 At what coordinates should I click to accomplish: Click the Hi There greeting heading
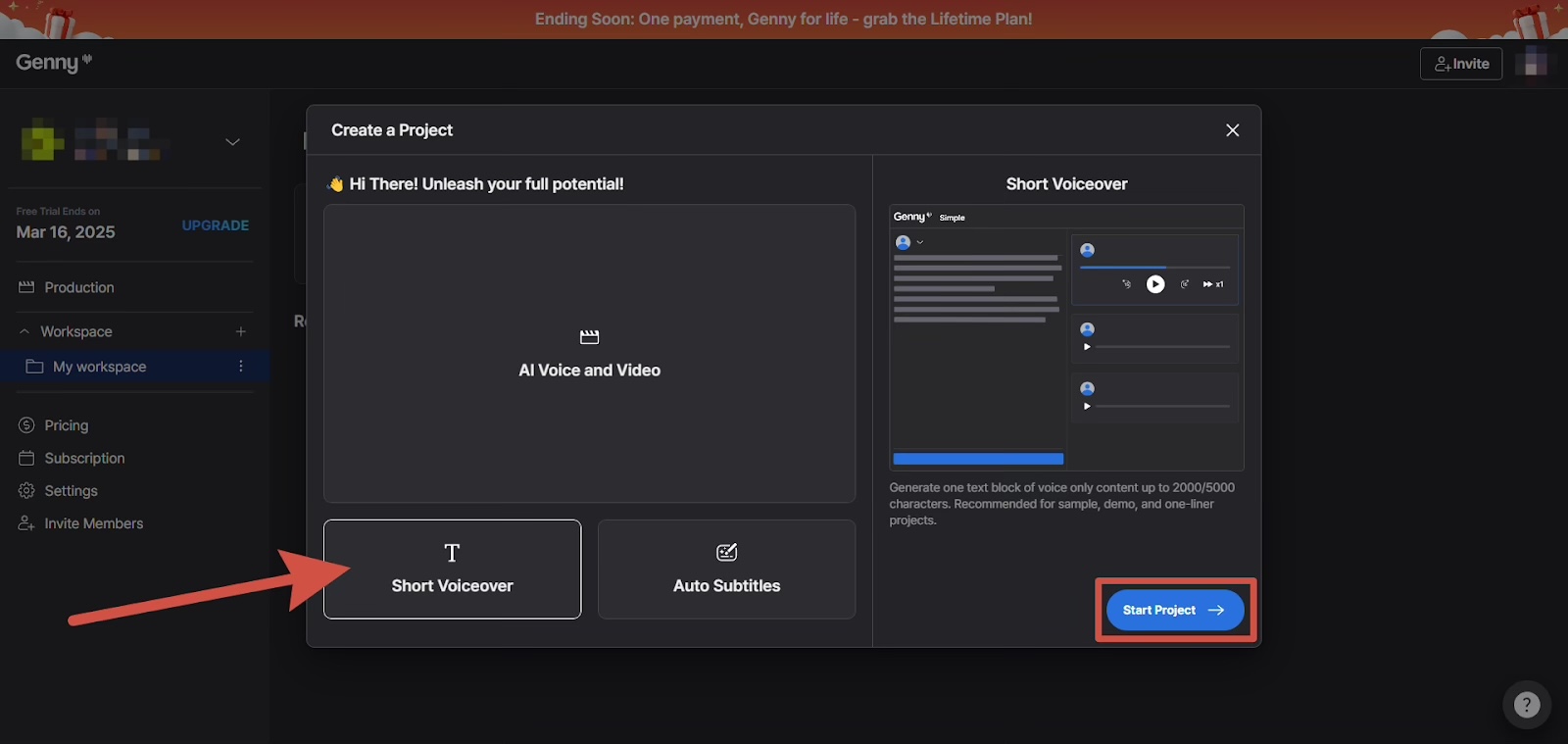tap(475, 184)
